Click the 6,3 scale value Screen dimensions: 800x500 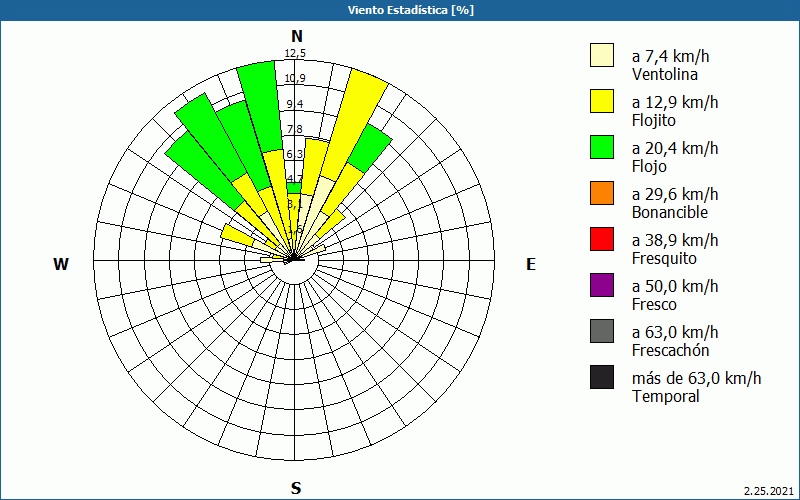(295, 154)
